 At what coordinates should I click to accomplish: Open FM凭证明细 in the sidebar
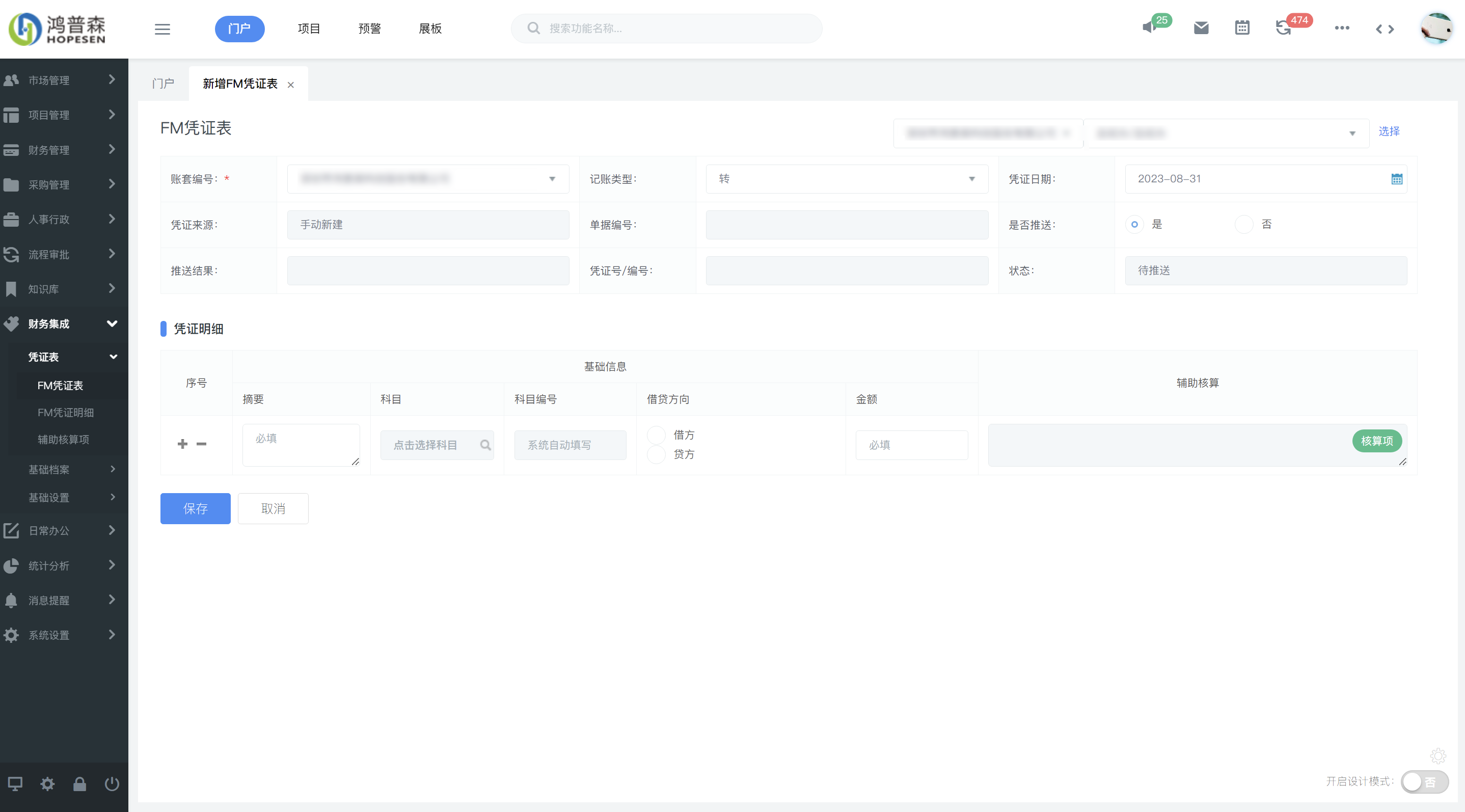pyautogui.click(x=65, y=412)
